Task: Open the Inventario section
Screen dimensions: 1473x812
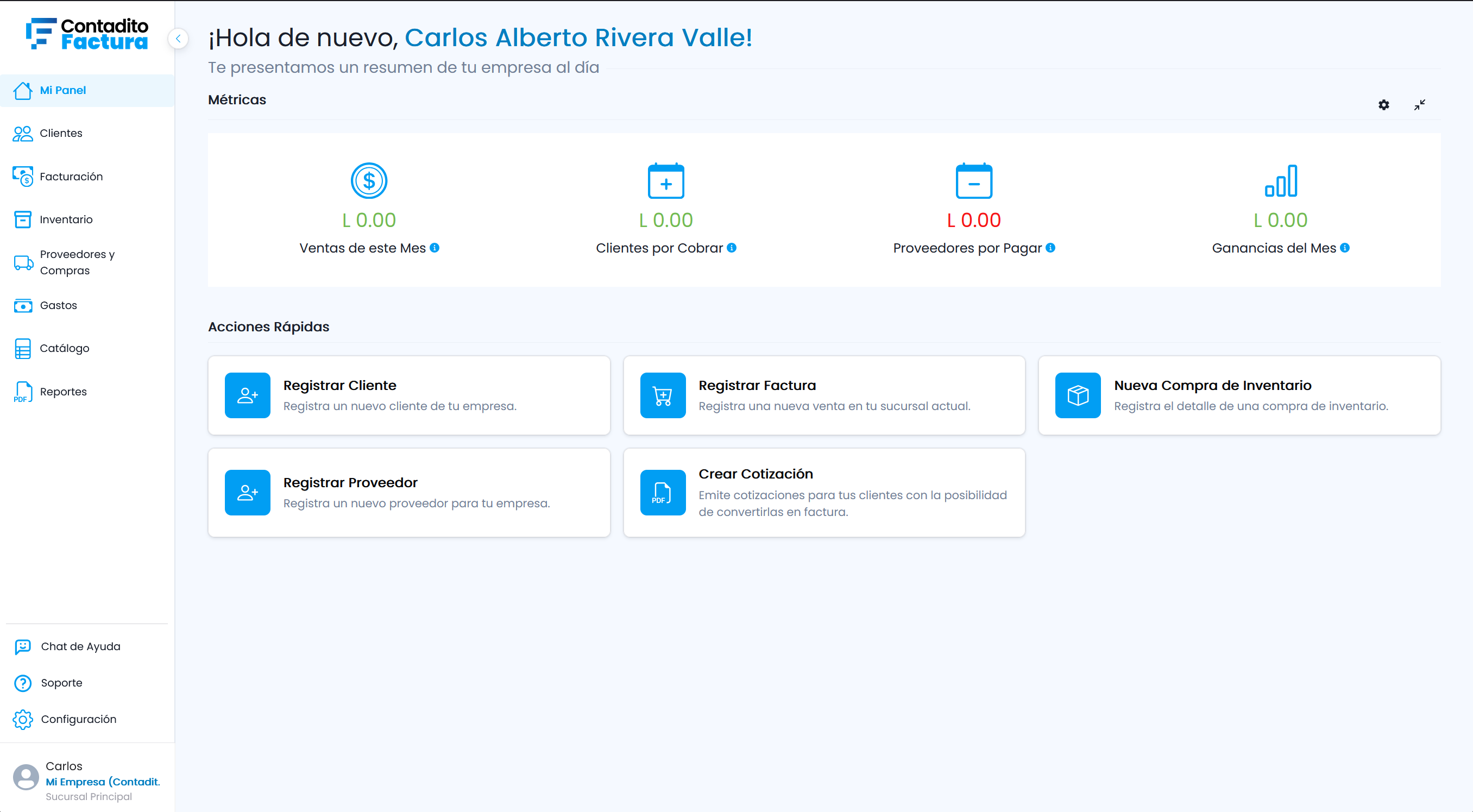Action: [87, 219]
